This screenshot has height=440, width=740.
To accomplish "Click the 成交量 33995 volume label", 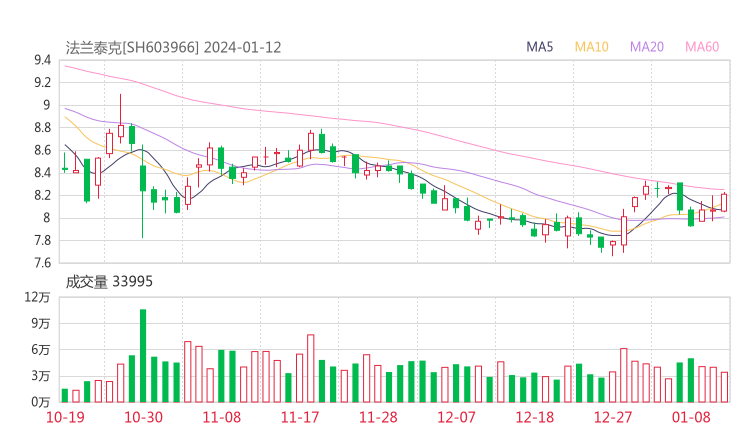I will click(109, 282).
